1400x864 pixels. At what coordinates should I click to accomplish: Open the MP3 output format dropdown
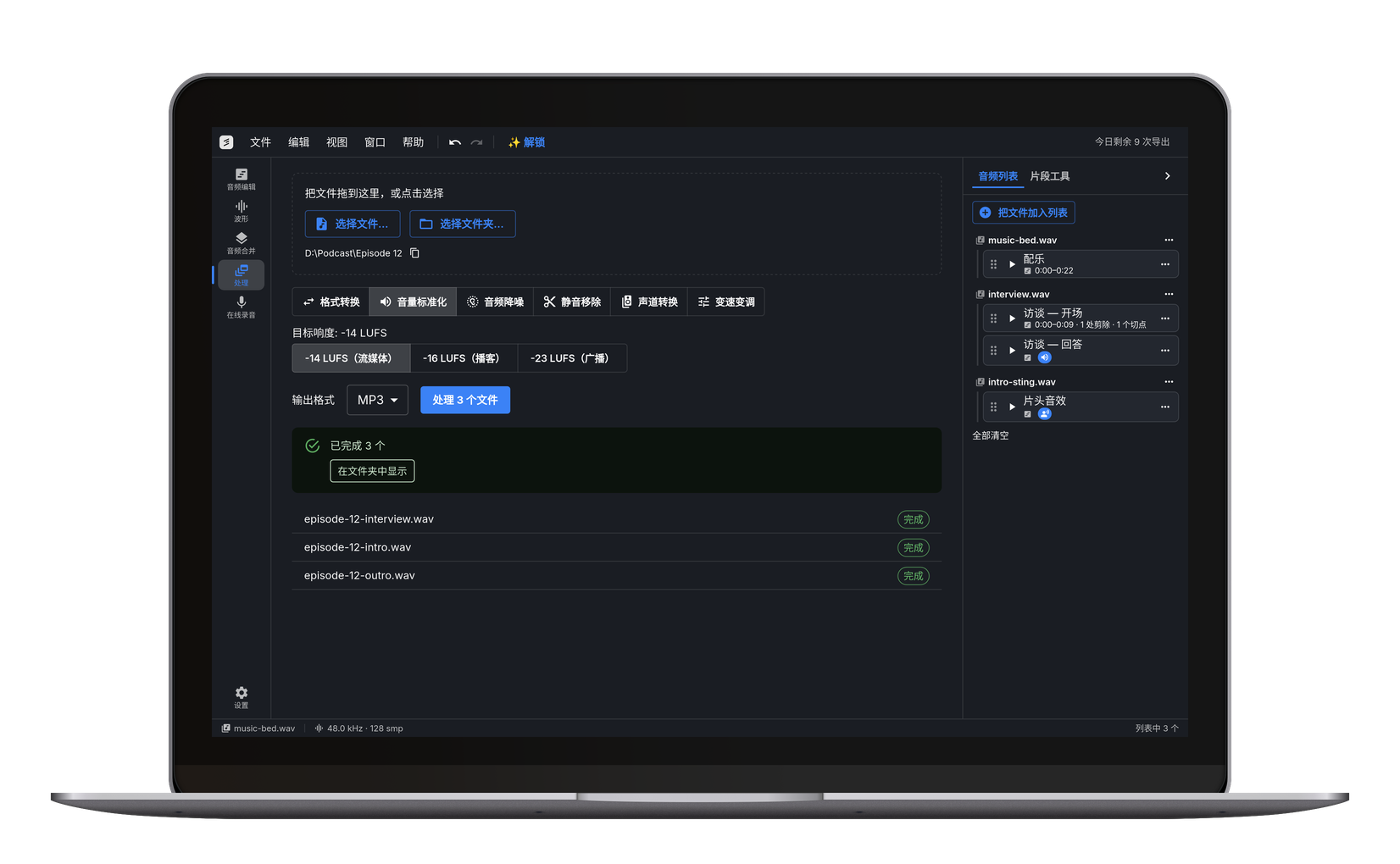378,400
